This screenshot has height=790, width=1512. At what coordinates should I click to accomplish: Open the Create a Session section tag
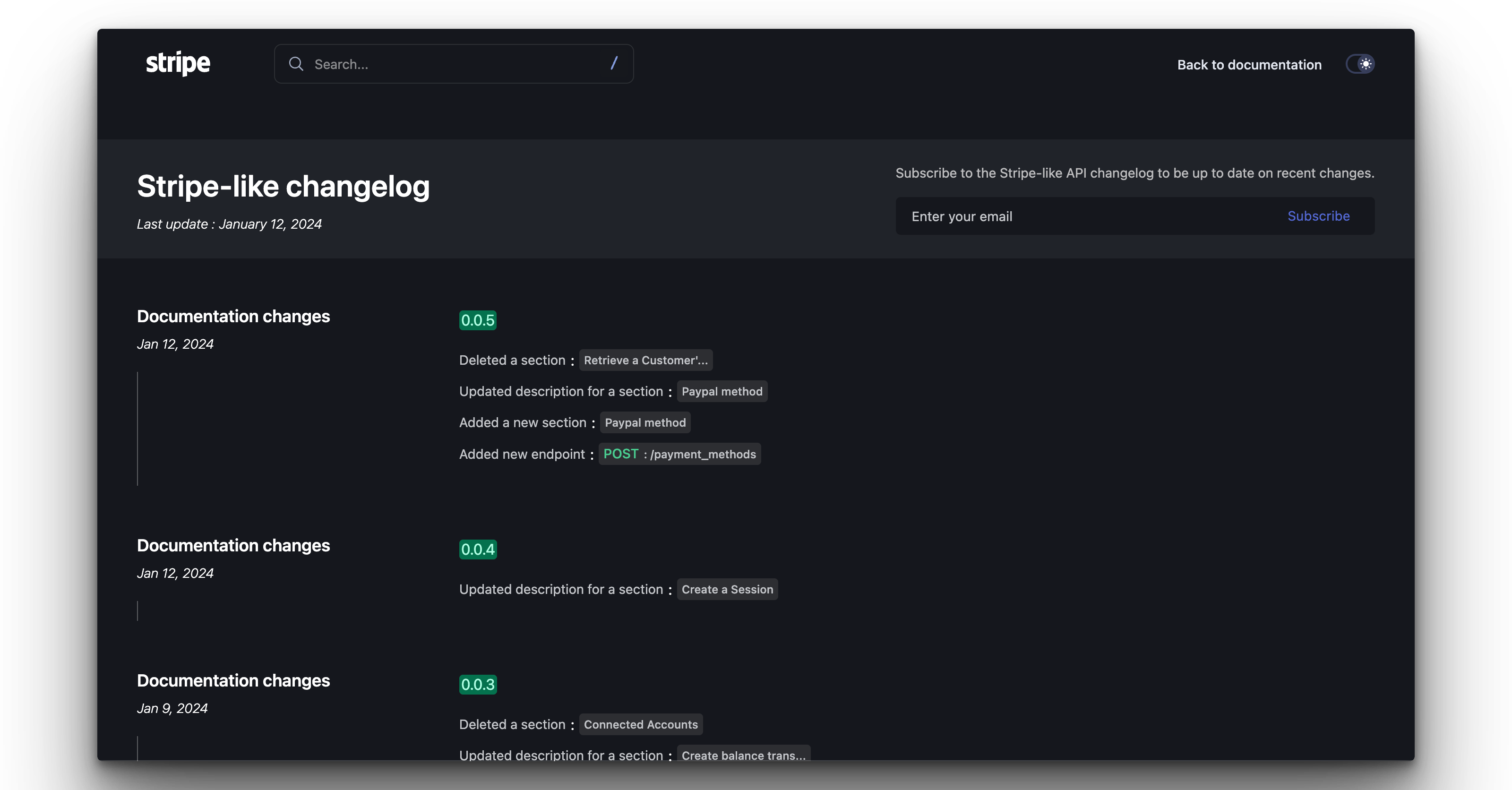click(727, 589)
